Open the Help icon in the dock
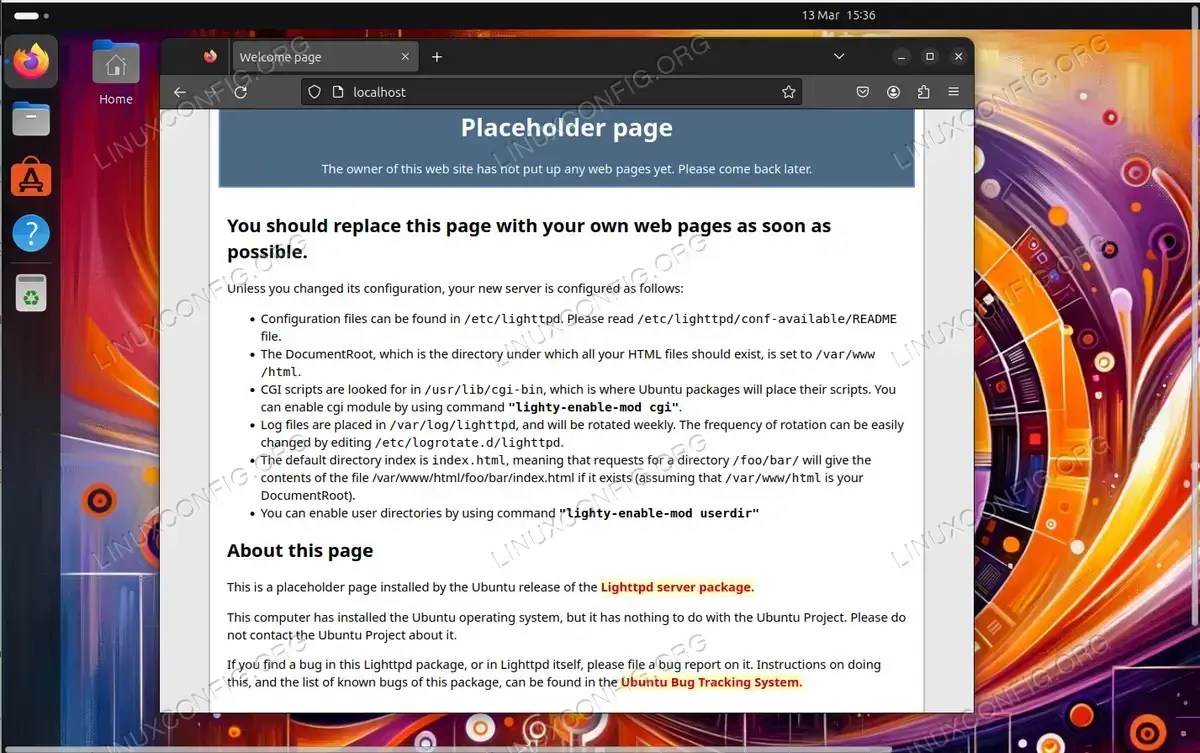1200x753 pixels. 31,235
